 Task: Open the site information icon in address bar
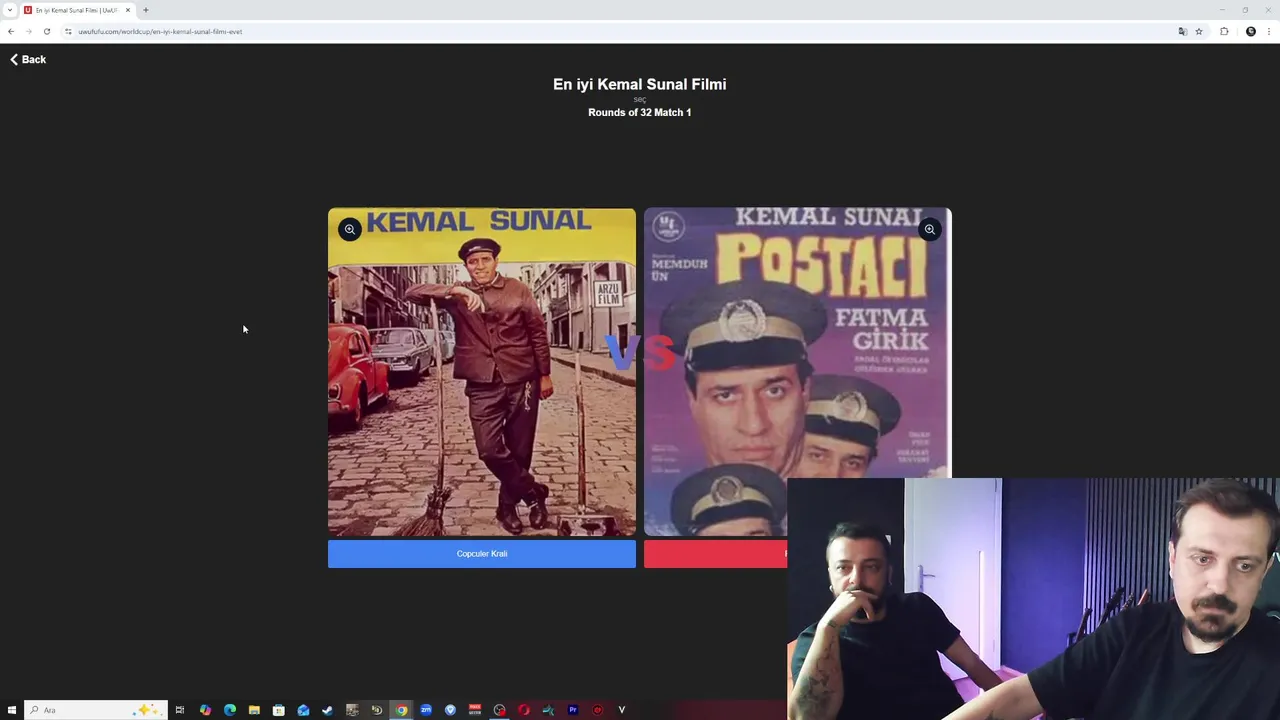68,31
